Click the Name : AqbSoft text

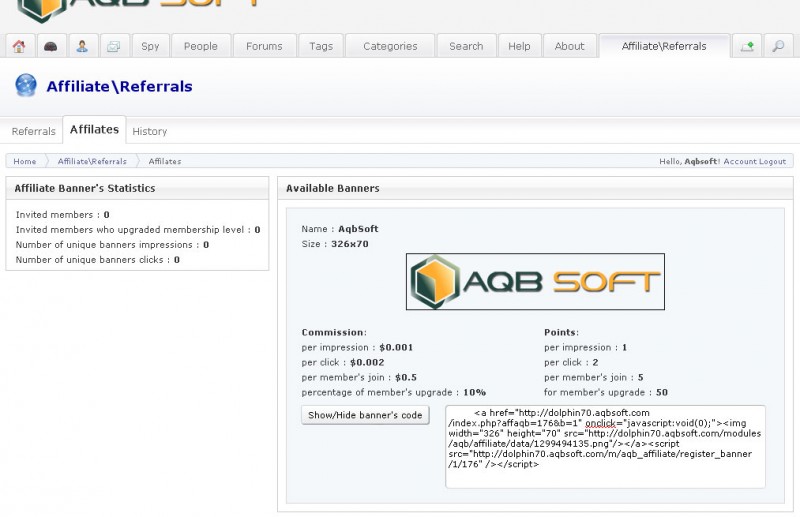coord(340,229)
